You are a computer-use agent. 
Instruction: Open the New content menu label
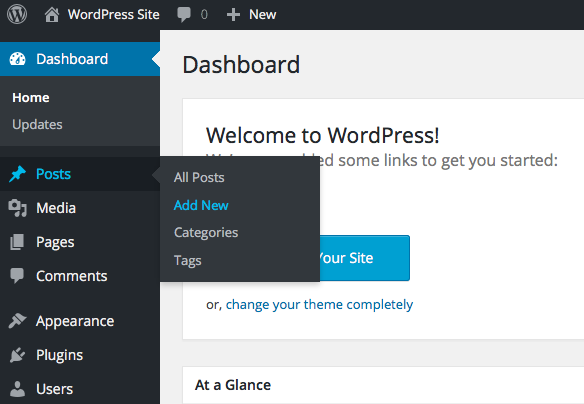click(263, 15)
